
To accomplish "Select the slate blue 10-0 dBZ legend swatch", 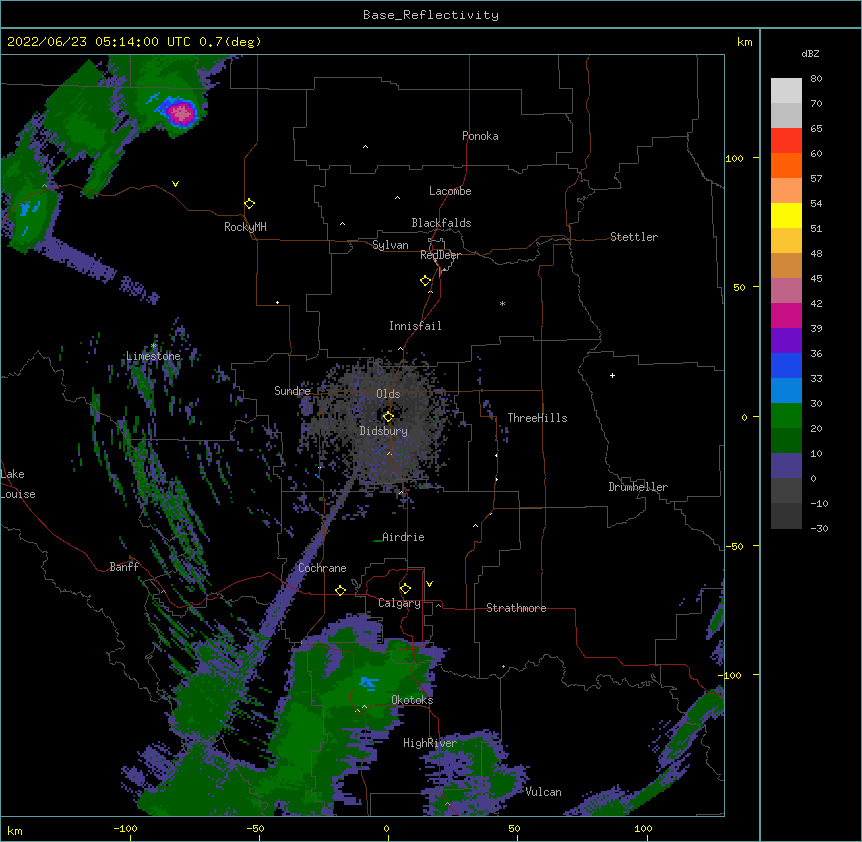I will click(786, 466).
